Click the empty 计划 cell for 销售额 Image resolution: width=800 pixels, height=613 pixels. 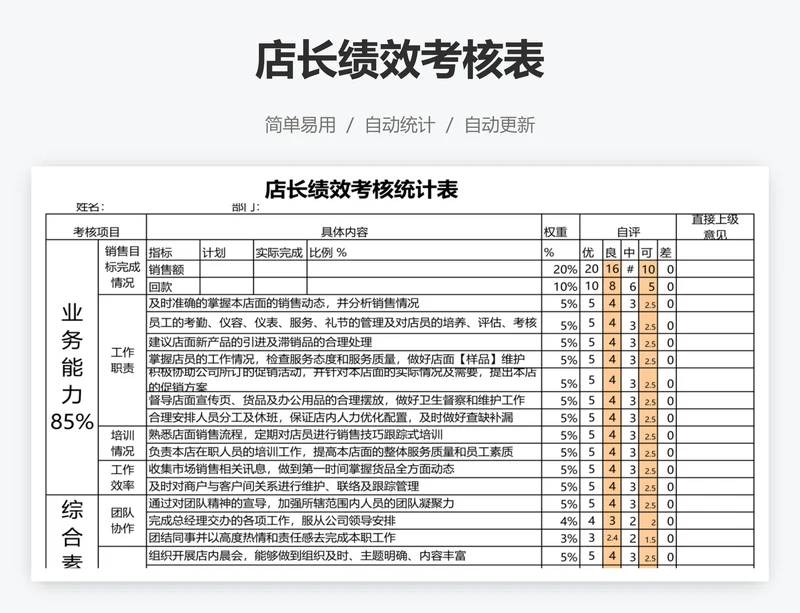point(227,269)
